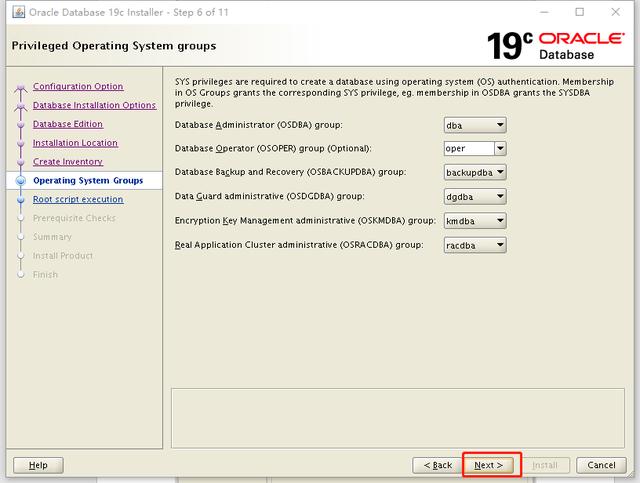
Task: Click the Operating System Groups step bullet icon
Action: coord(21,180)
